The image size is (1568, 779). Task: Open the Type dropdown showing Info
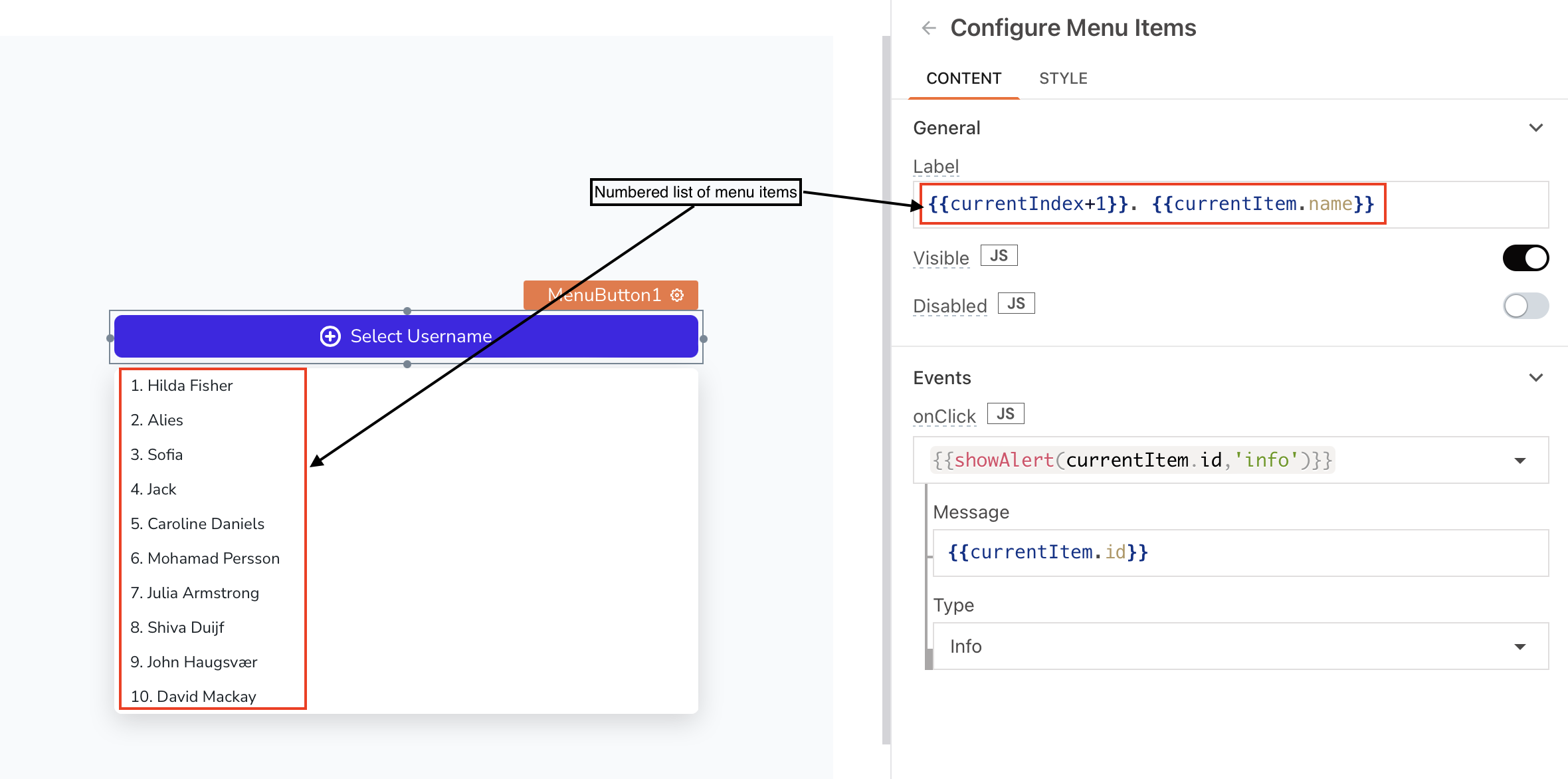[1519, 647]
